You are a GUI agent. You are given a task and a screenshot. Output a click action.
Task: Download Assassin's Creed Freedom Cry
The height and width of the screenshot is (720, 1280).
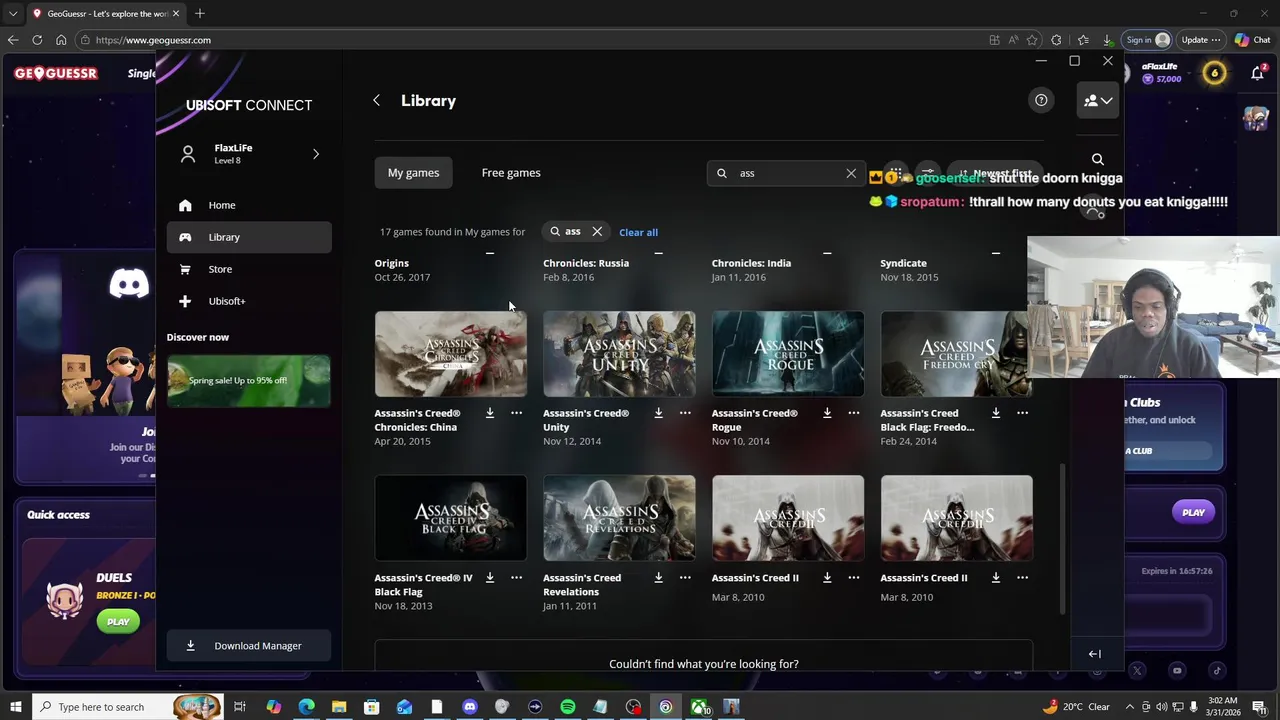[x=995, y=413]
